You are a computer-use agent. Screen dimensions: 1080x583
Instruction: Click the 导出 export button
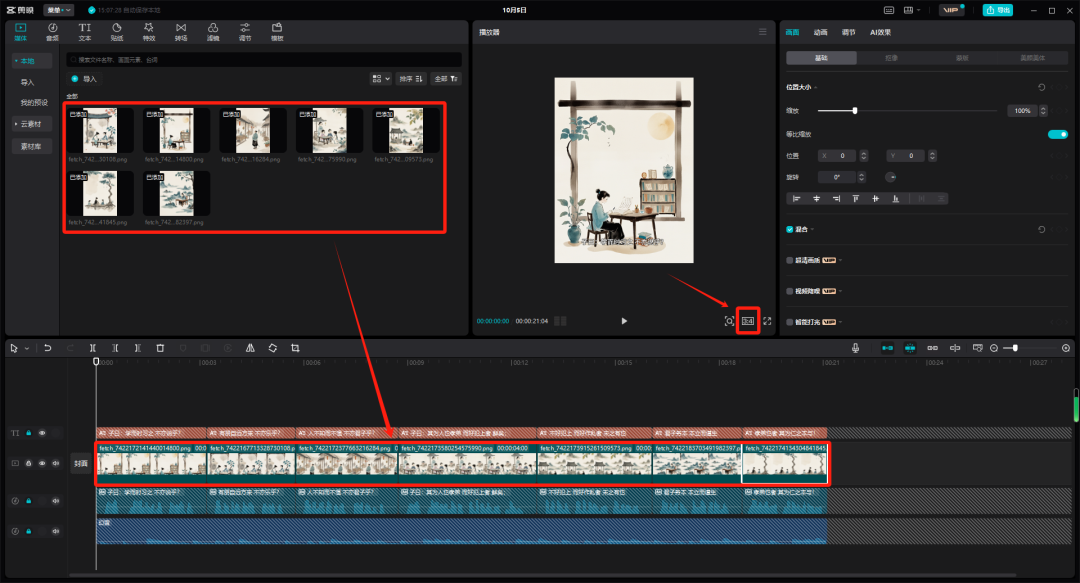pyautogui.click(x=998, y=10)
